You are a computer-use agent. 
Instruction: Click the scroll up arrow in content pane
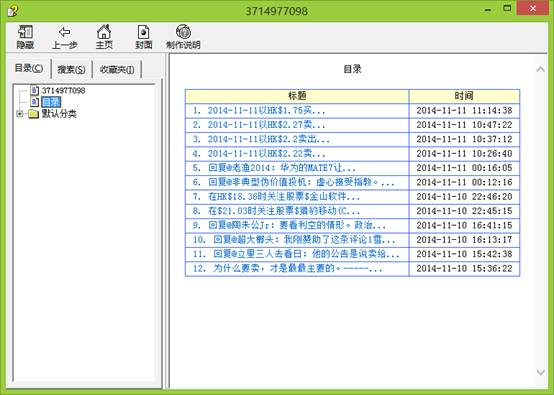tap(540, 69)
